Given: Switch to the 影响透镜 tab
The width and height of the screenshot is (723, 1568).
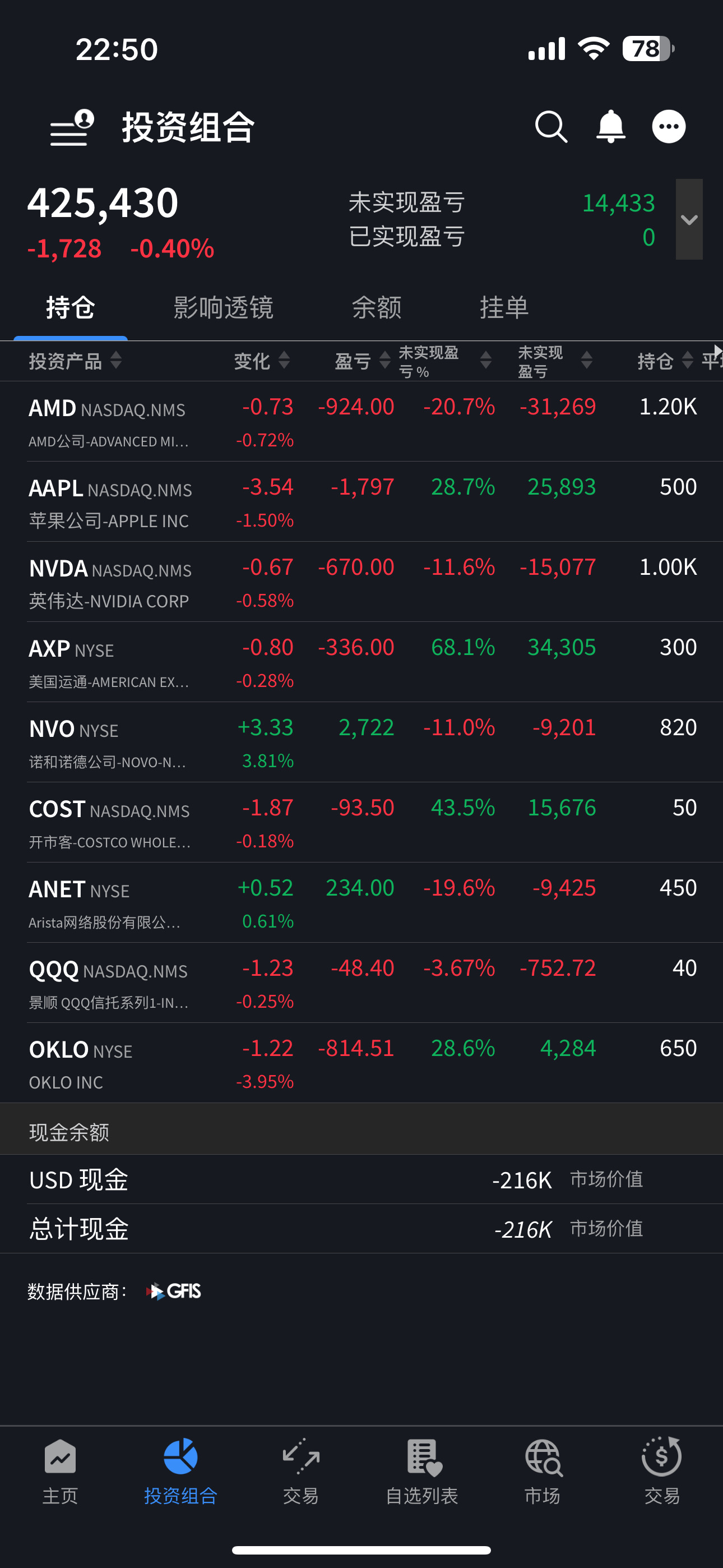Looking at the screenshot, I should (x=224, y=307).
